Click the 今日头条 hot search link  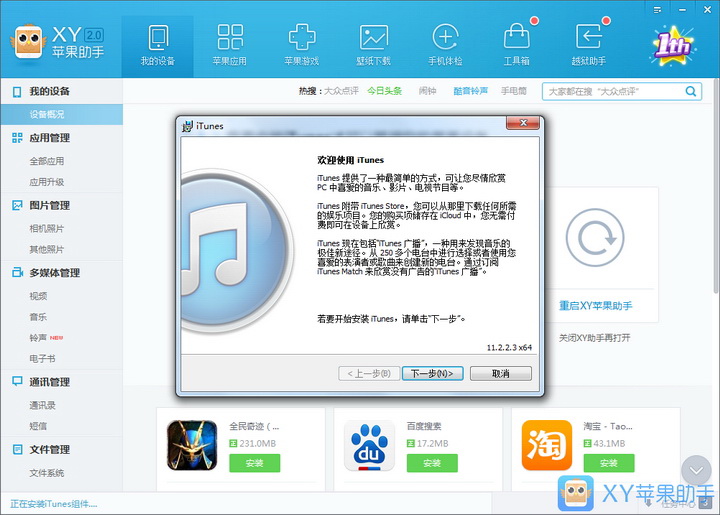384,91
